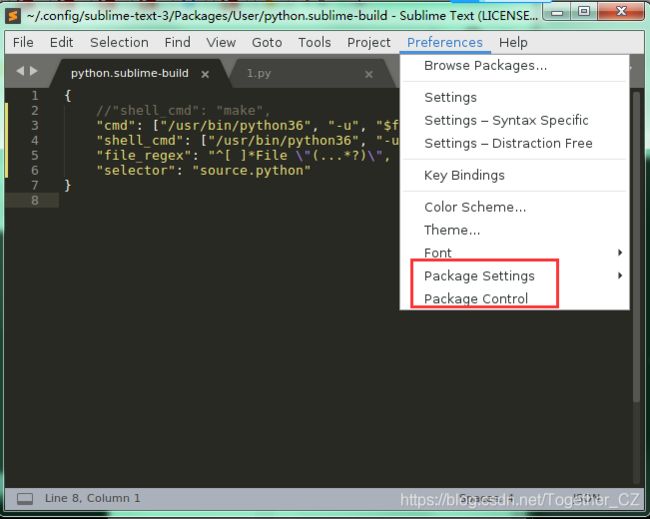Click the commented //"shell_cmd" line
650x519 pixels.
(183, 111)
